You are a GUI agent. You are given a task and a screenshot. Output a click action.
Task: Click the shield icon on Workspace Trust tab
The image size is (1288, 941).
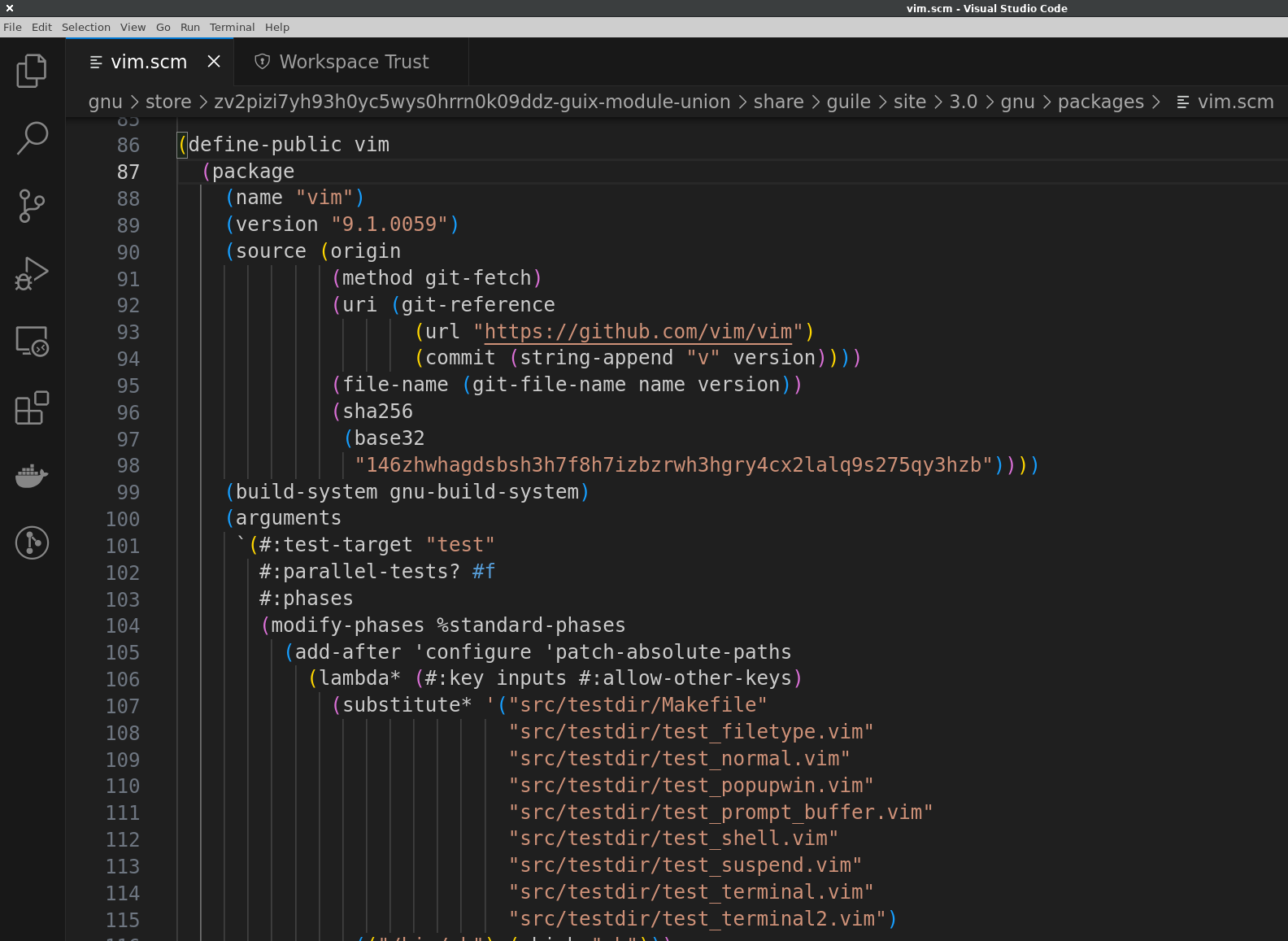click(x=262, y=62)
